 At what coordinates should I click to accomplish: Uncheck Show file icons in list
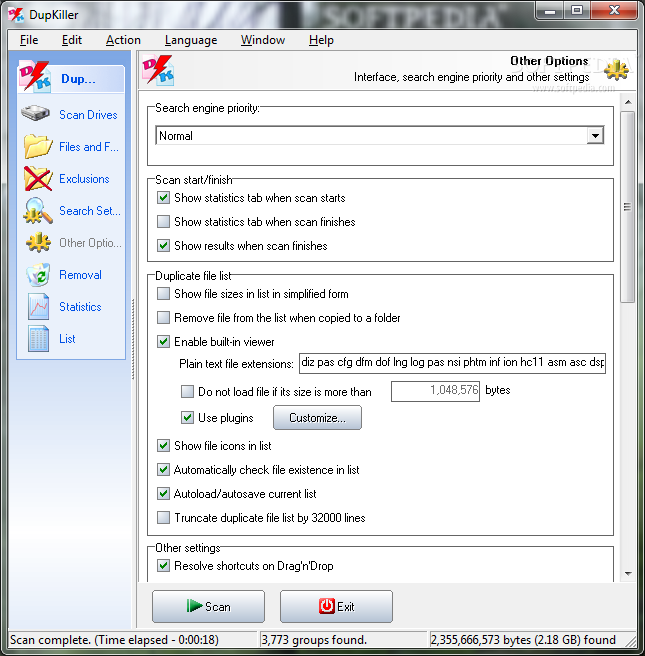click(x=163, y=446)
